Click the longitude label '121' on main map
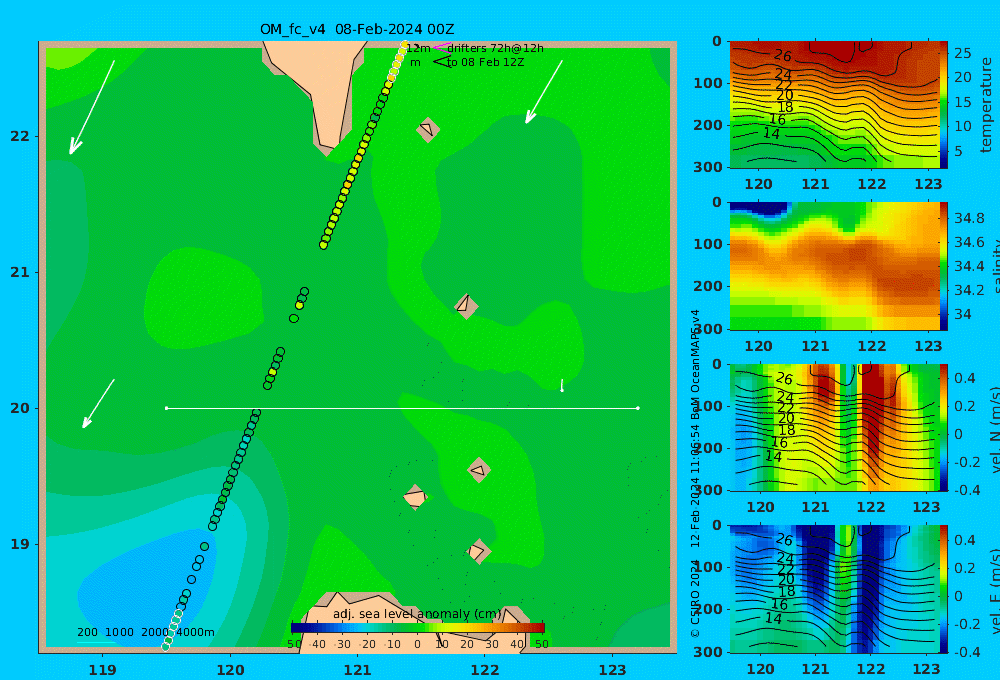The width and height of the screenshot is (1000, 680). coord(358,670)
